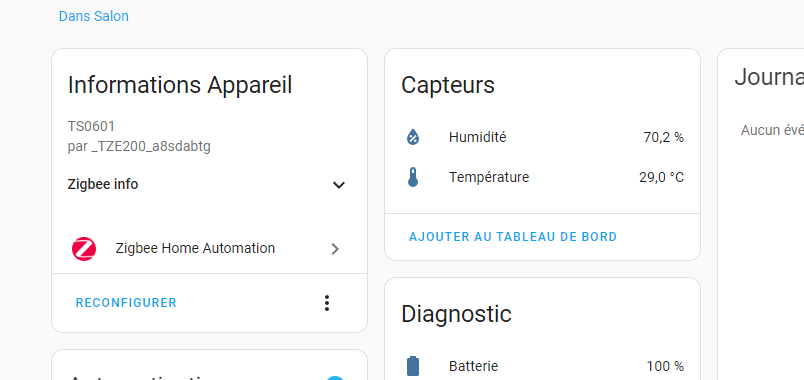
Task: Open the three-dot device options menu
Action: coord(327,303)
